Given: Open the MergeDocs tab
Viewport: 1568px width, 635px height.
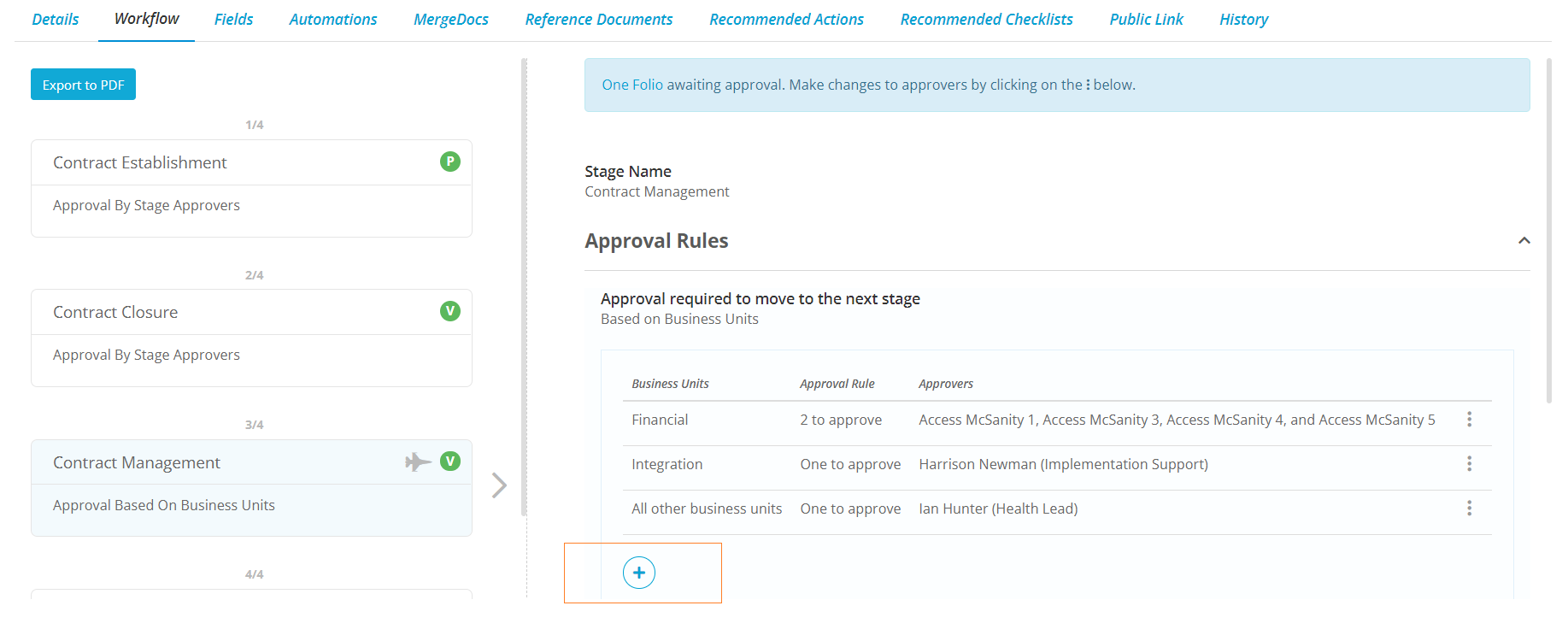Looking at the screenshot, I should click(x=451, y=20).
